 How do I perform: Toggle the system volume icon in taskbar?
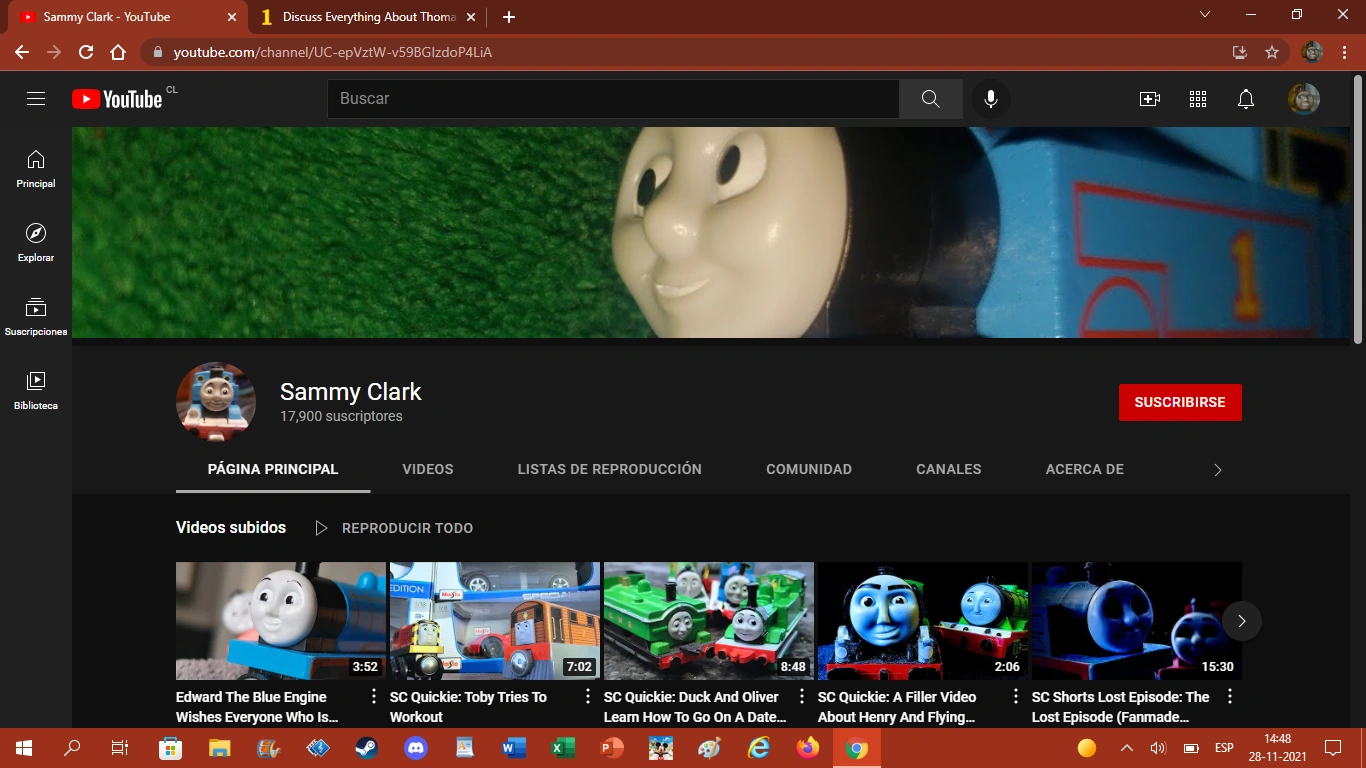click(x=1156, y=747)
